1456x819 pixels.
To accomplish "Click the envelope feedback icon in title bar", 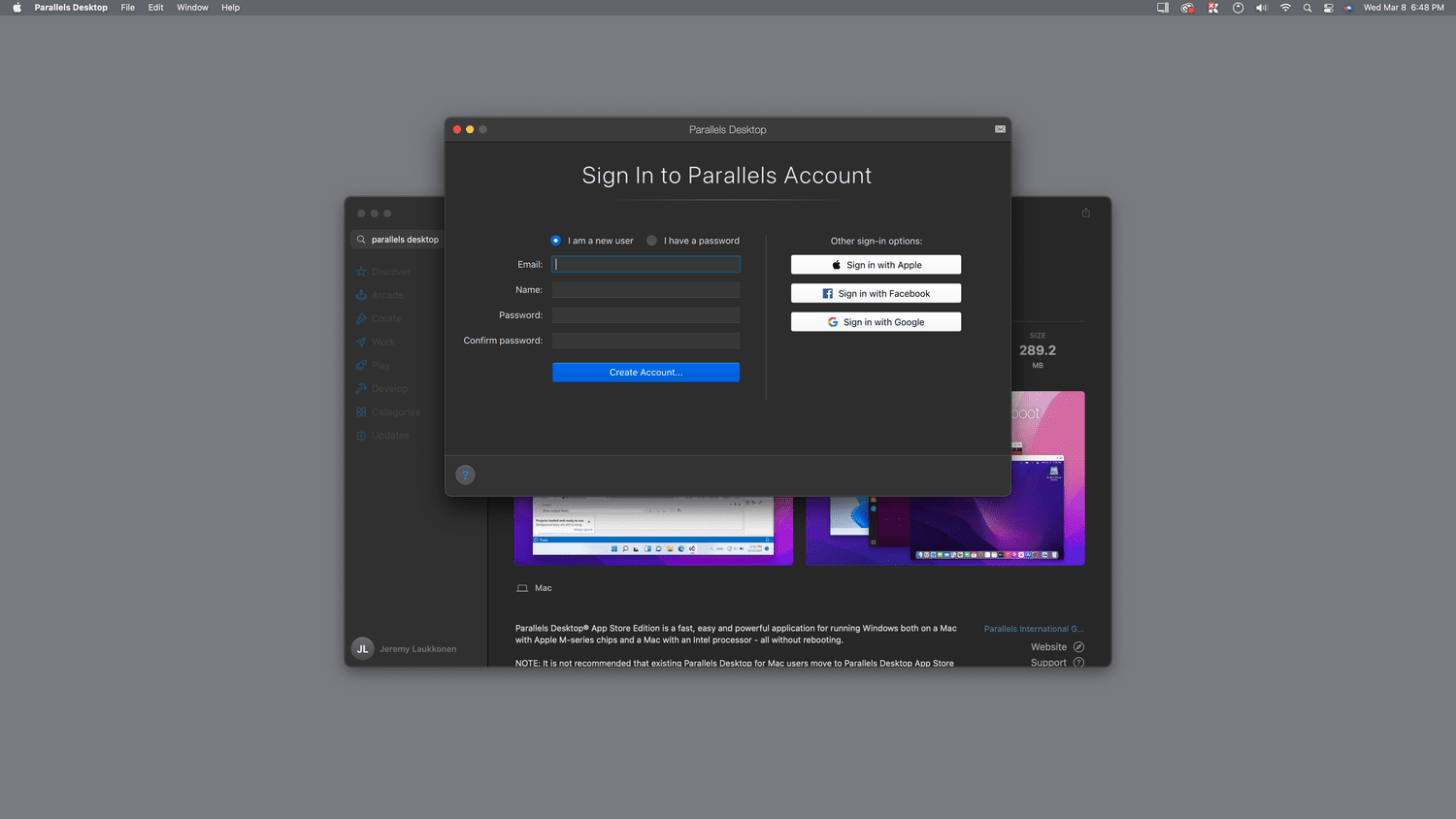I will 1000,129.
